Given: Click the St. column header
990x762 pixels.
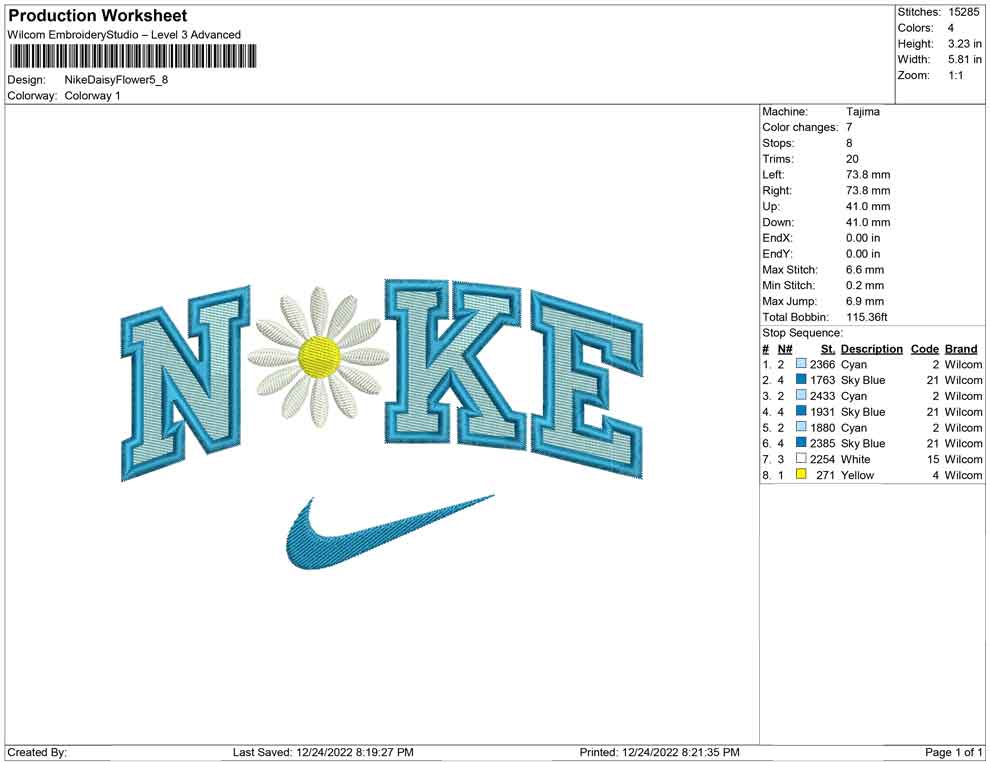Looking at the screenshot, I should 827,349.
